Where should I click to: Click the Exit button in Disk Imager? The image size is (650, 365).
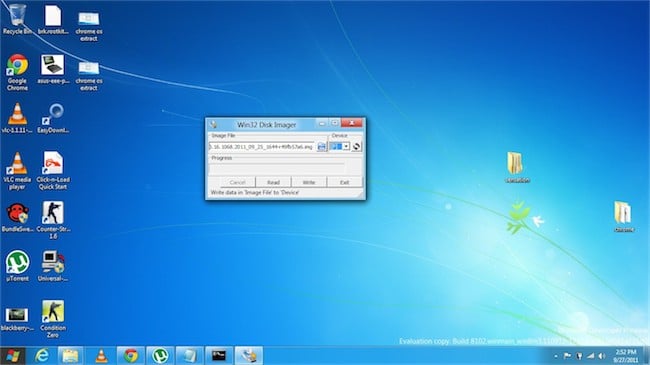344,182
